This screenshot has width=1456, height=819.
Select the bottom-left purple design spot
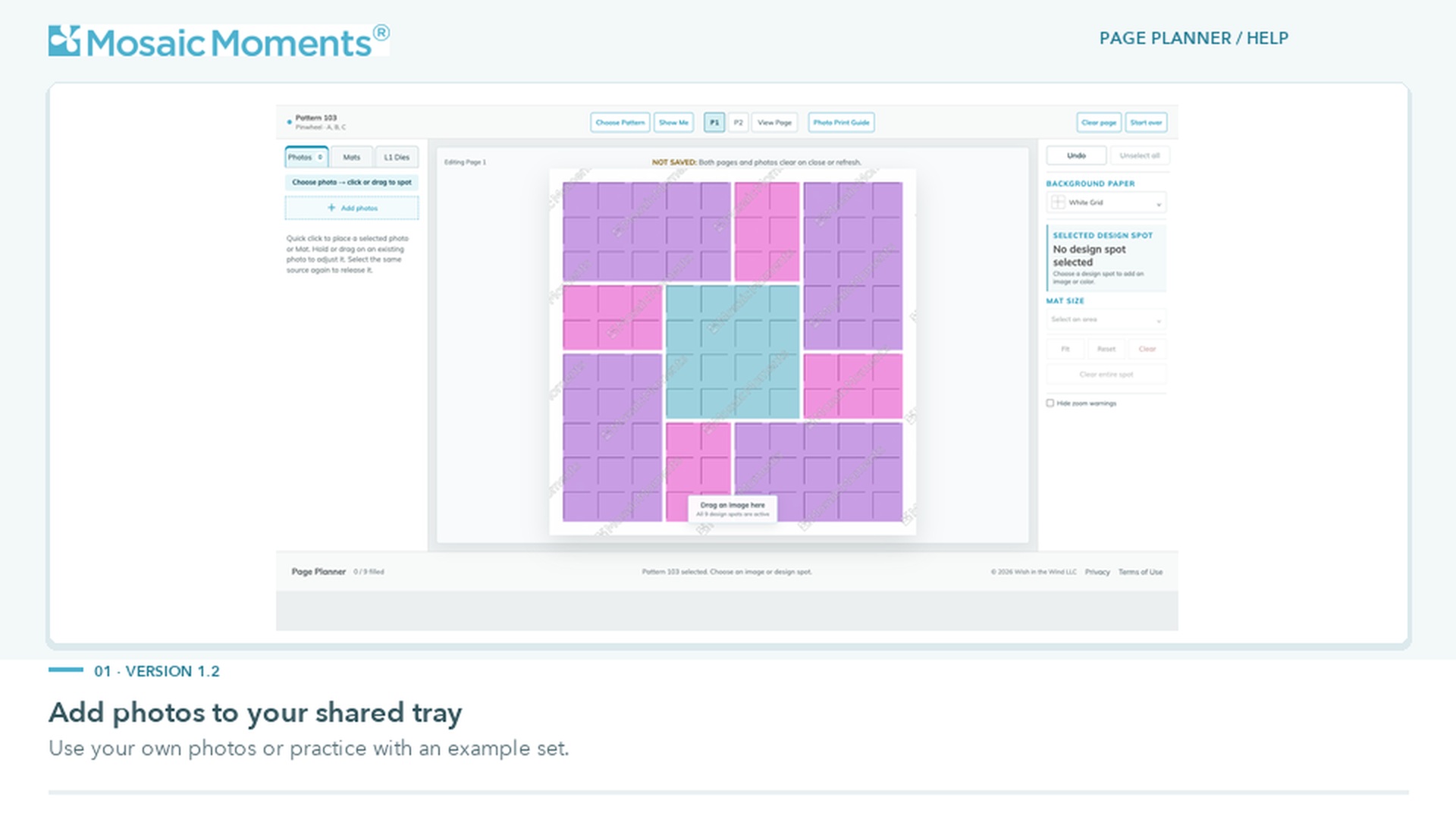612,438
